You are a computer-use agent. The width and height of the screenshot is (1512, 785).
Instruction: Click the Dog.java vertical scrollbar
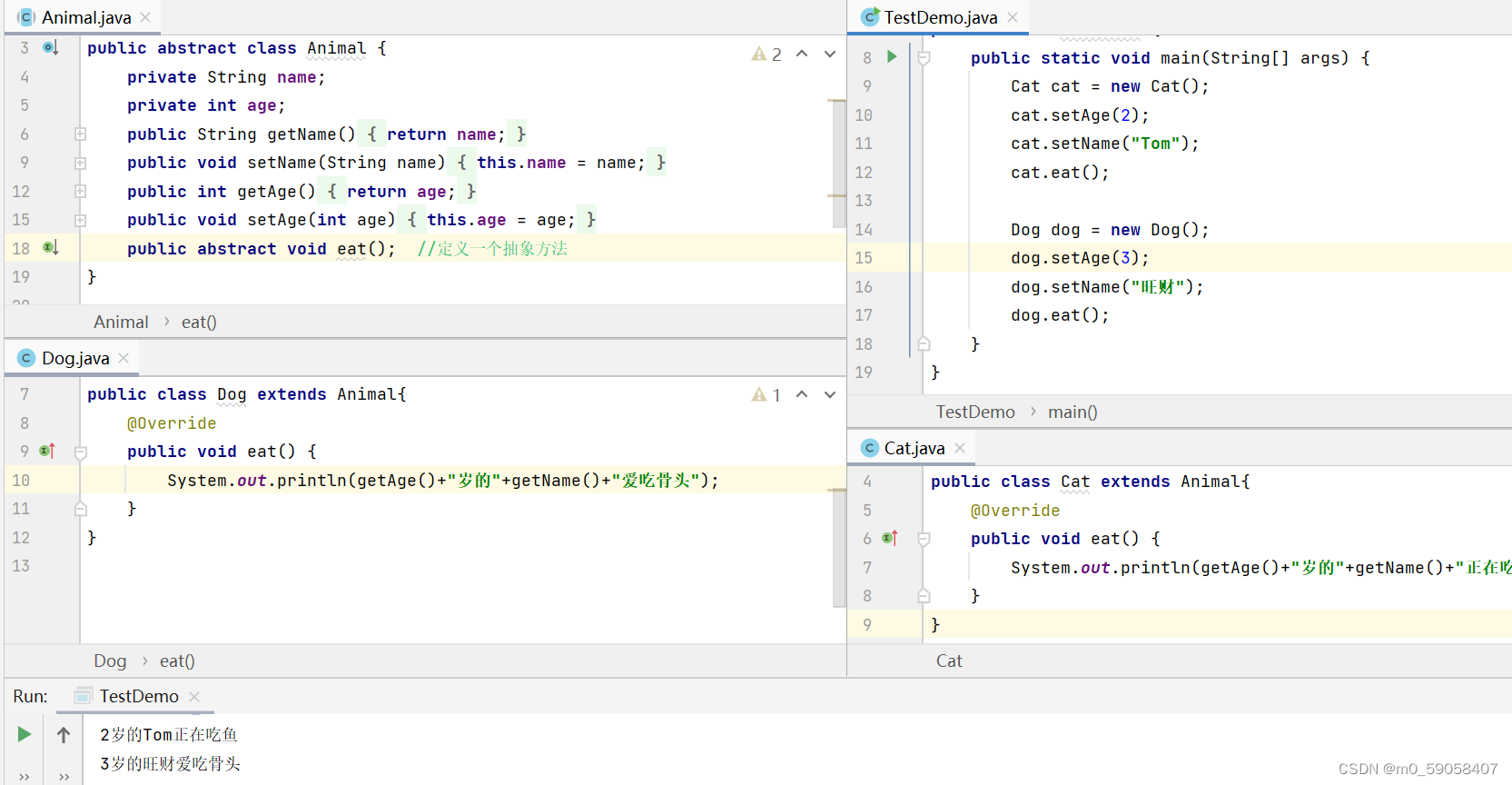838,548
